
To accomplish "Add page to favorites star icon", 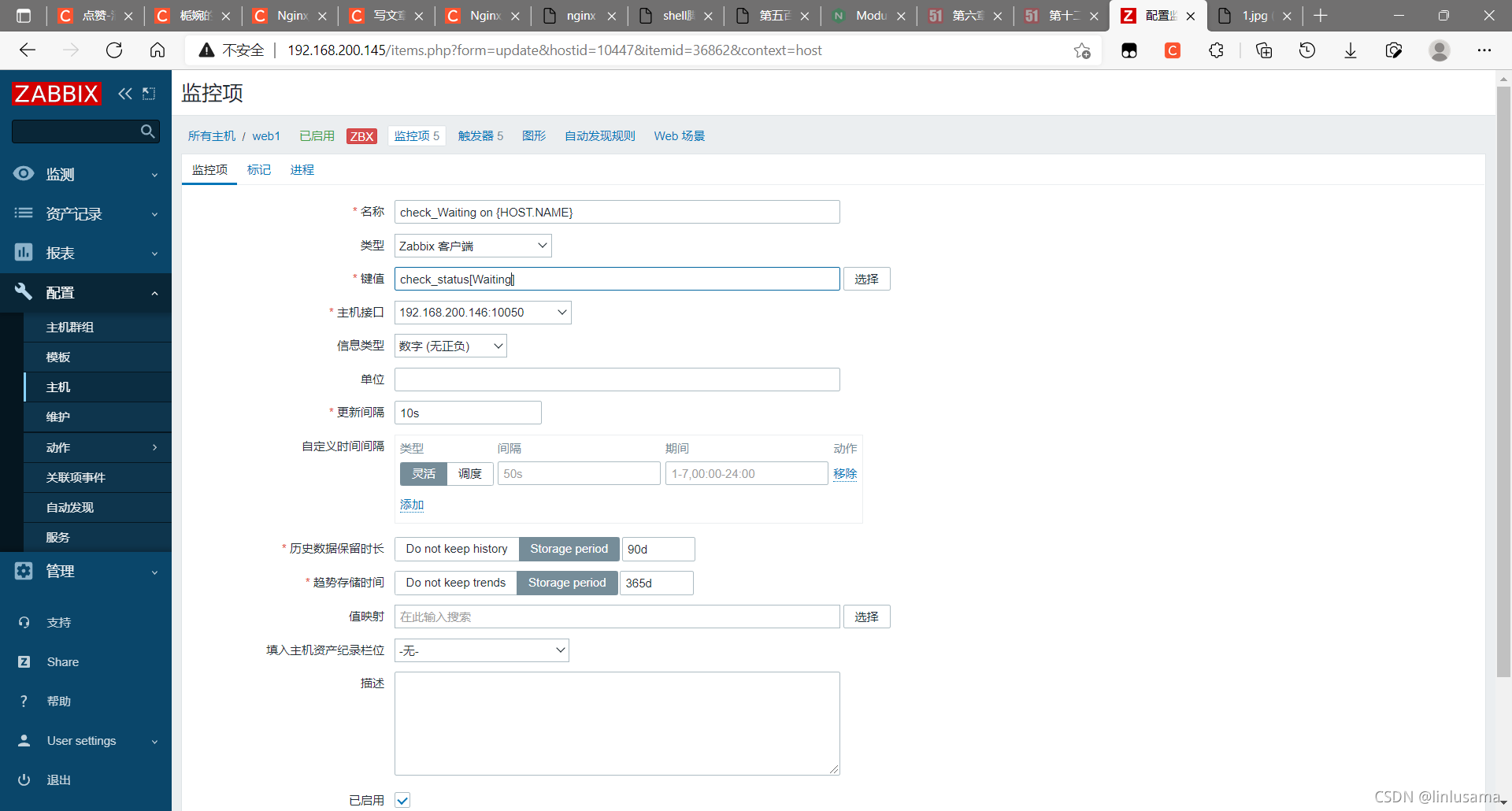I will tap(1082, 50).
